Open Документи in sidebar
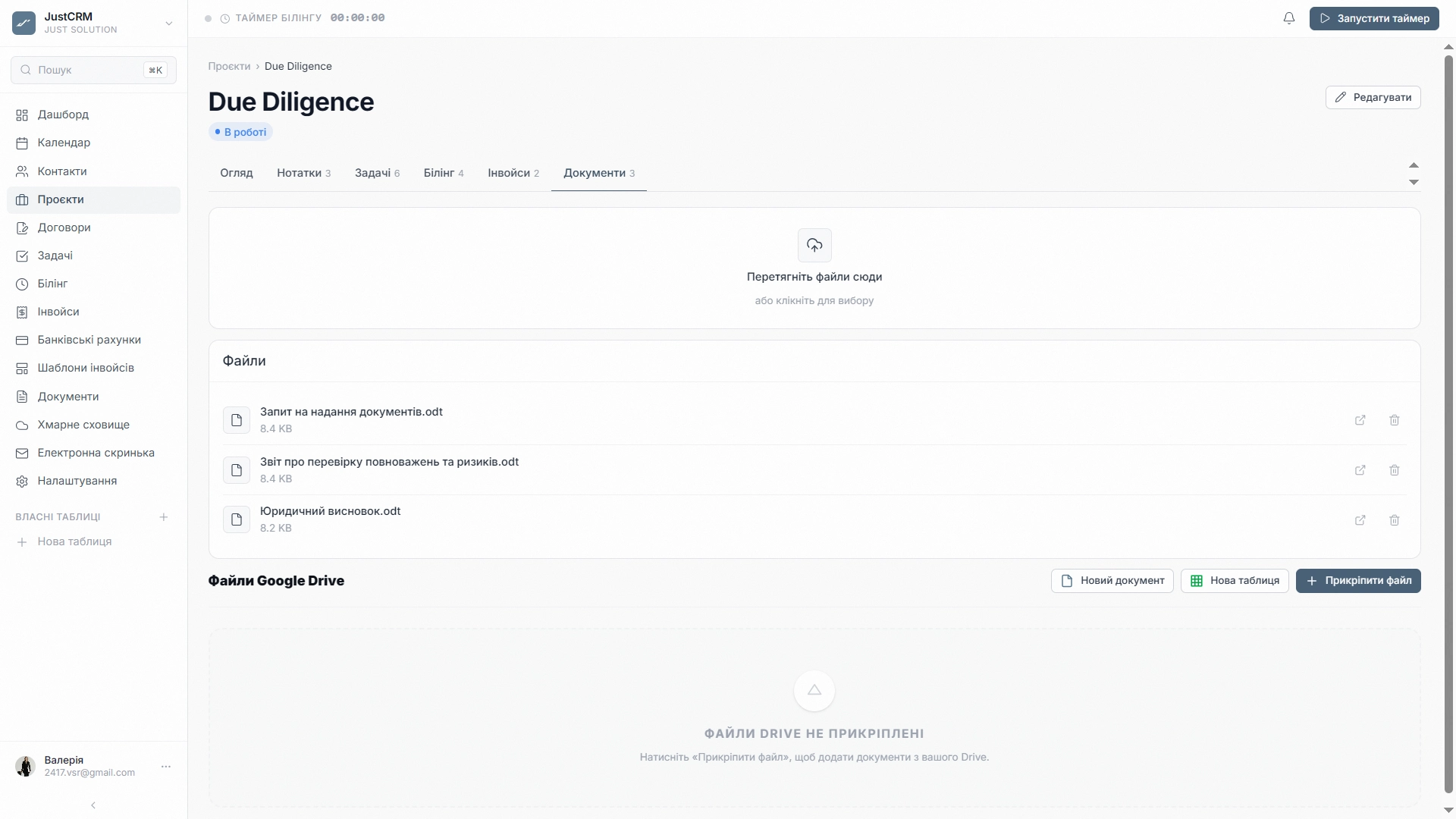Screen dimensions: 1456x819 pos(93,397)
